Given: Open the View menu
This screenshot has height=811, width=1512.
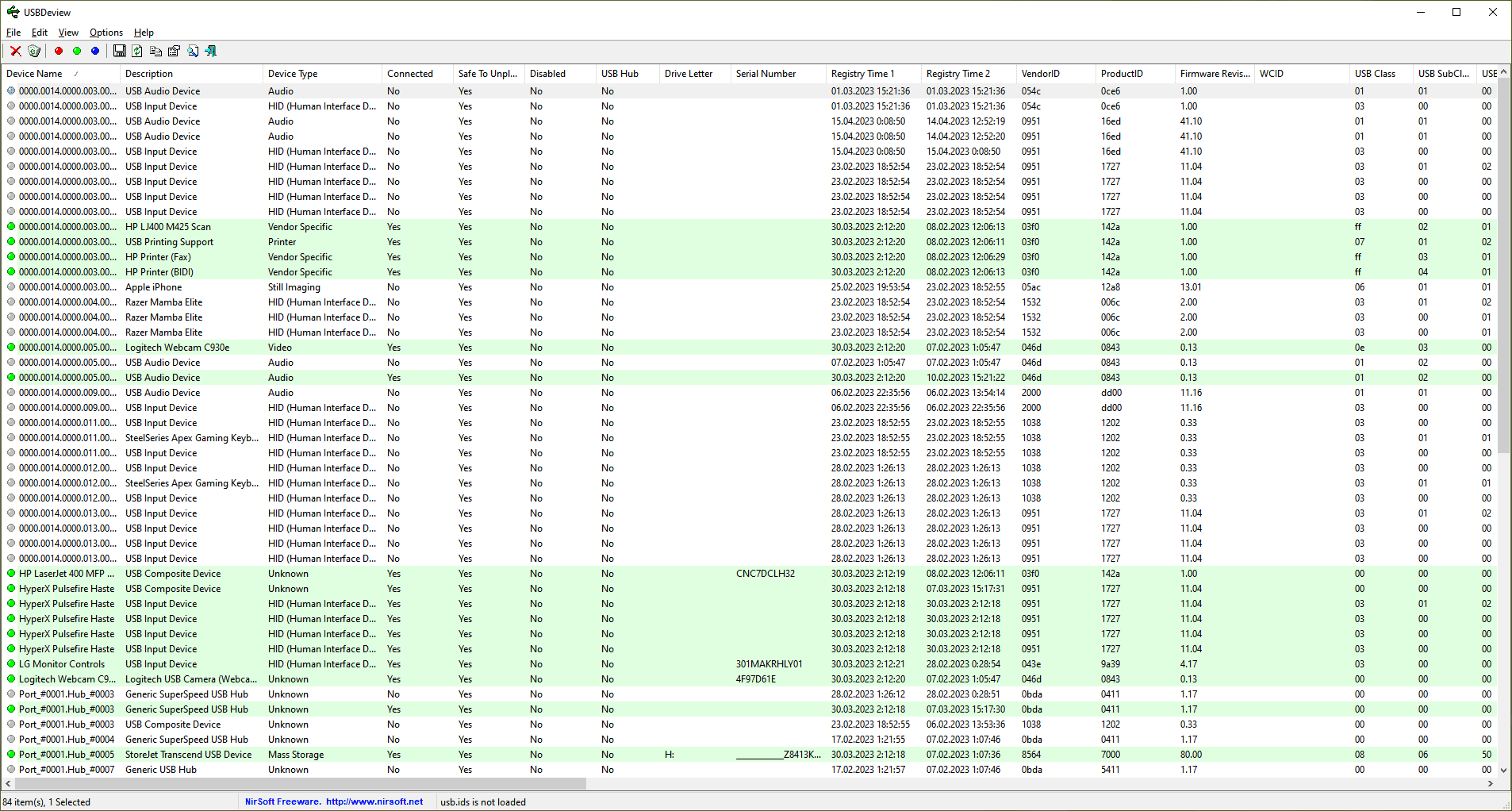Looking at the screenshot, I should 68,33.
